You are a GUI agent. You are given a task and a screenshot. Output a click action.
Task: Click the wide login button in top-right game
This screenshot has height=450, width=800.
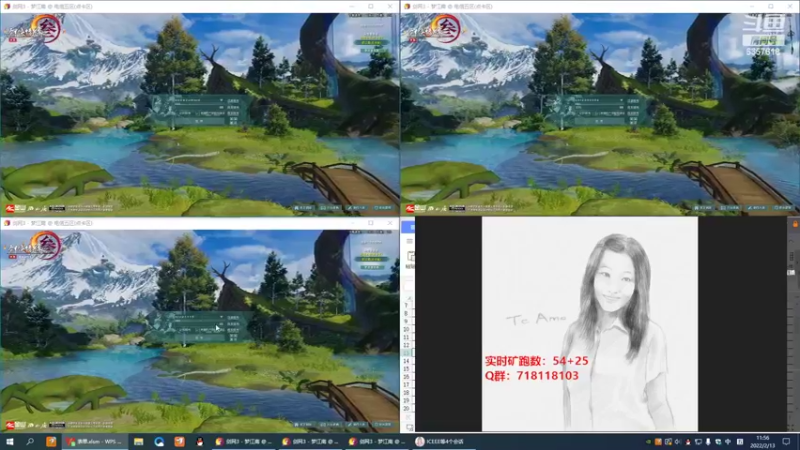pyautogui.click(x=599, y=121)
